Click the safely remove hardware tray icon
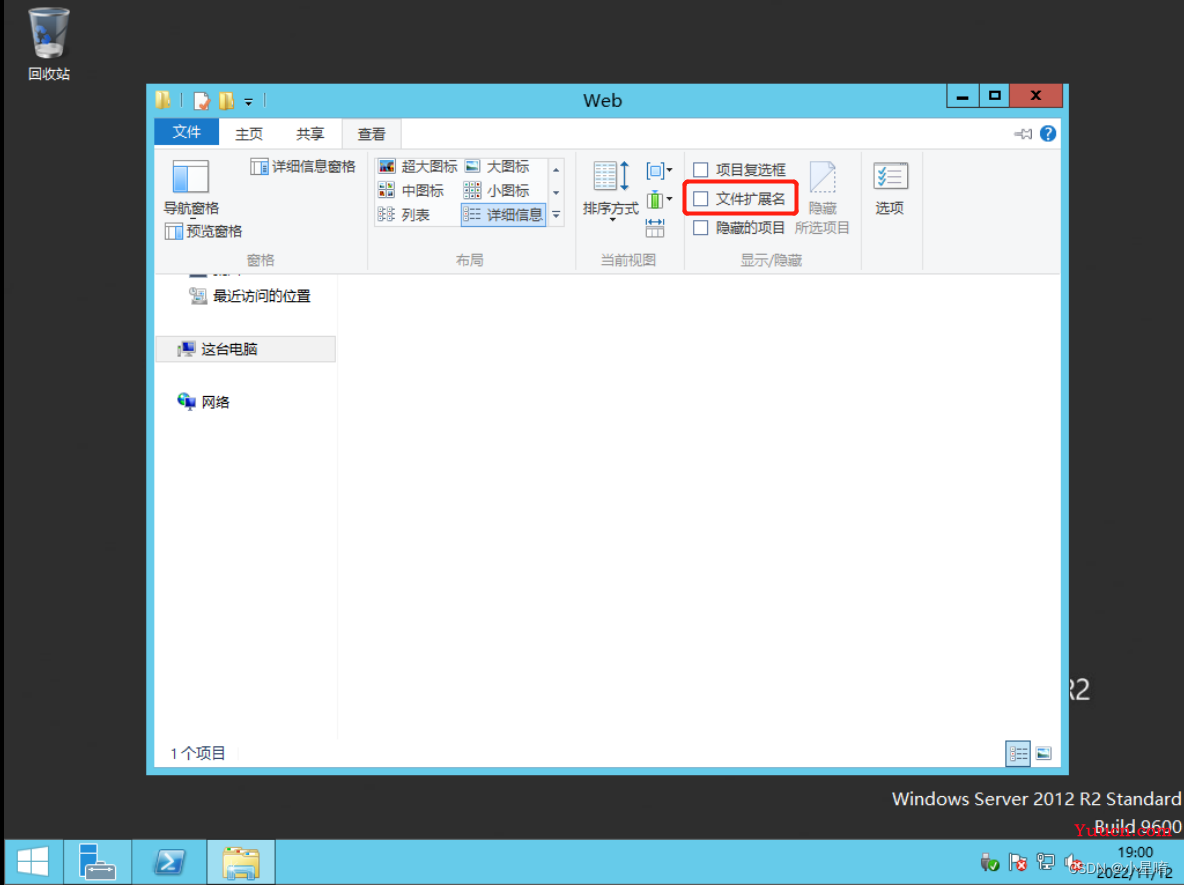Screen dimensions: 1184x885 coord(989,862)
